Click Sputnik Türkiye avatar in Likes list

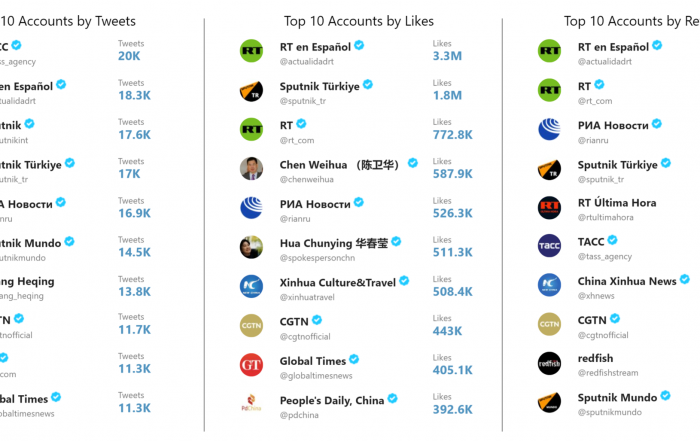pyautogui.click(x=251, y=90)
